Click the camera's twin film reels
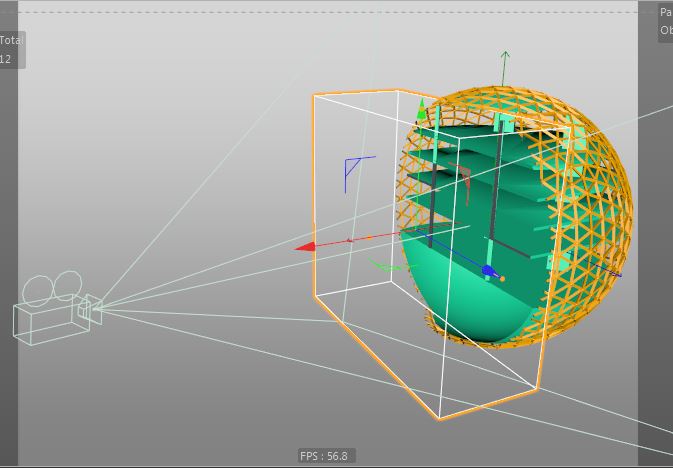Viewport: 673px width, 468px height. click(x=52, y=288)
